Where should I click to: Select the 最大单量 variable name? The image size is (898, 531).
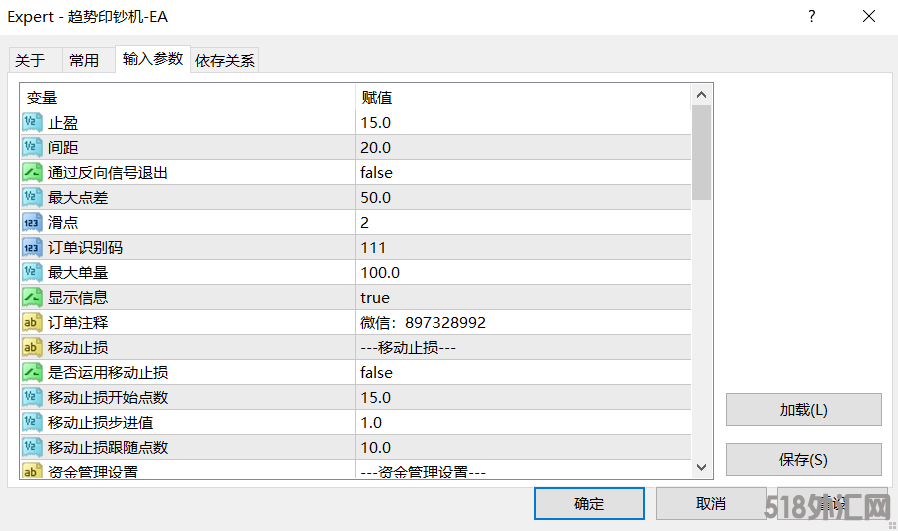78,273
